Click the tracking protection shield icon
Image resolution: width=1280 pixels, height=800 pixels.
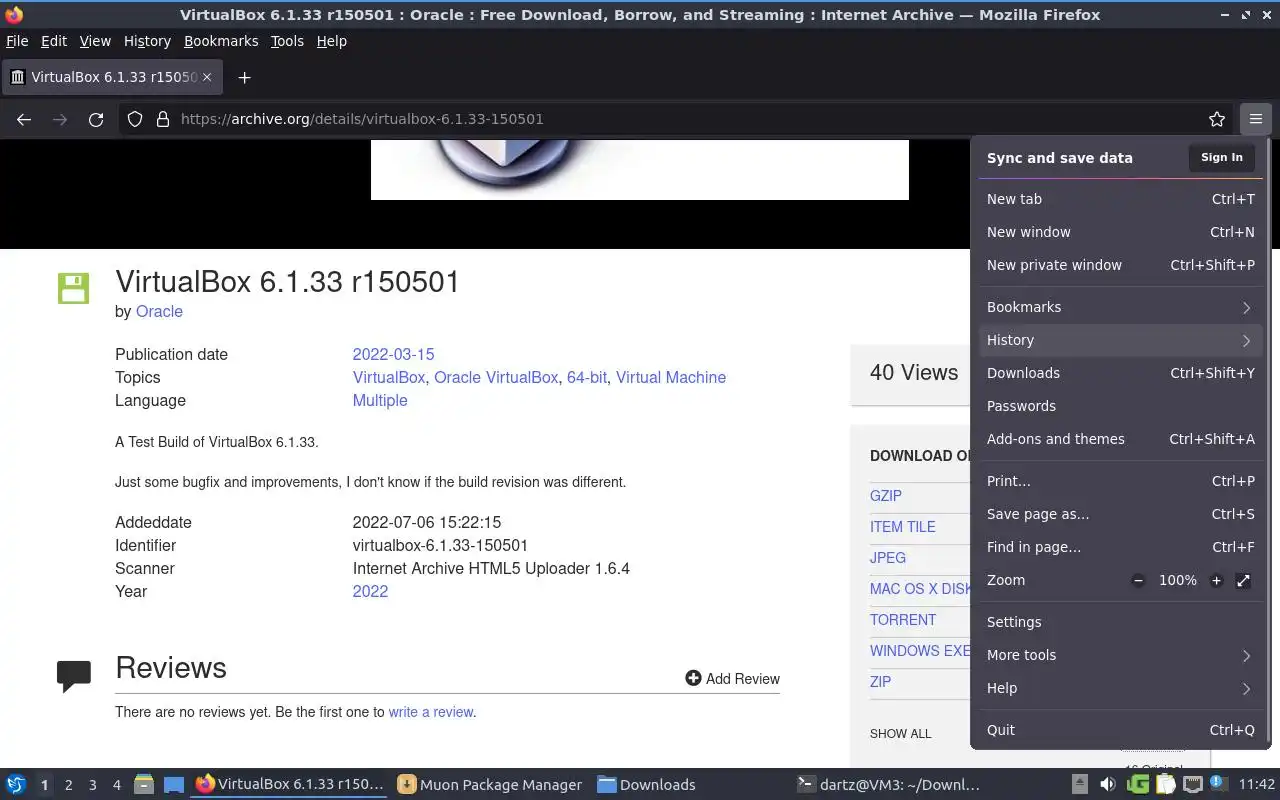[135, 119]
